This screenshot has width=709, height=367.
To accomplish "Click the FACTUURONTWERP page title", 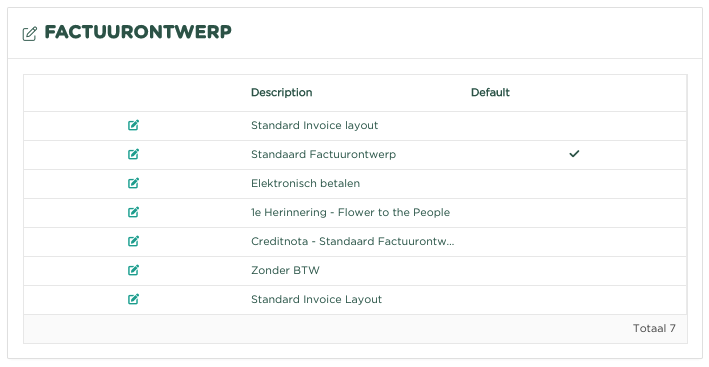I will pyautogui.click(x=138, y=32).
